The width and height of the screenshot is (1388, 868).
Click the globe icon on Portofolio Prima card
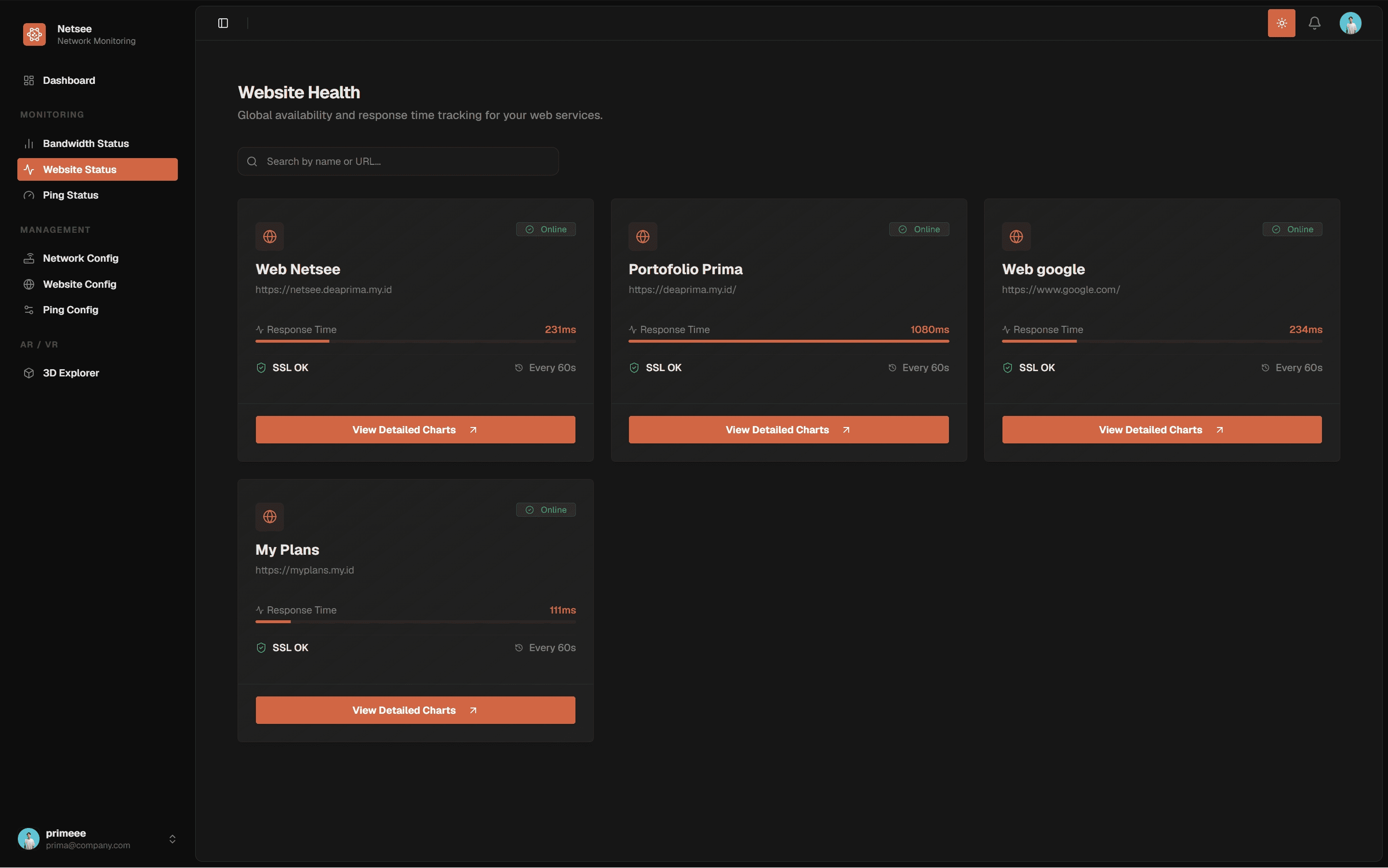(x=643, y=237)
